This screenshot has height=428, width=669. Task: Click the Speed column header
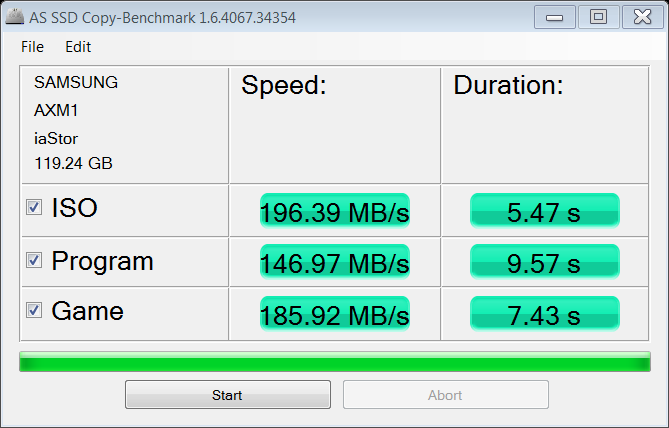pyautogui.click(x=284, y=86)
